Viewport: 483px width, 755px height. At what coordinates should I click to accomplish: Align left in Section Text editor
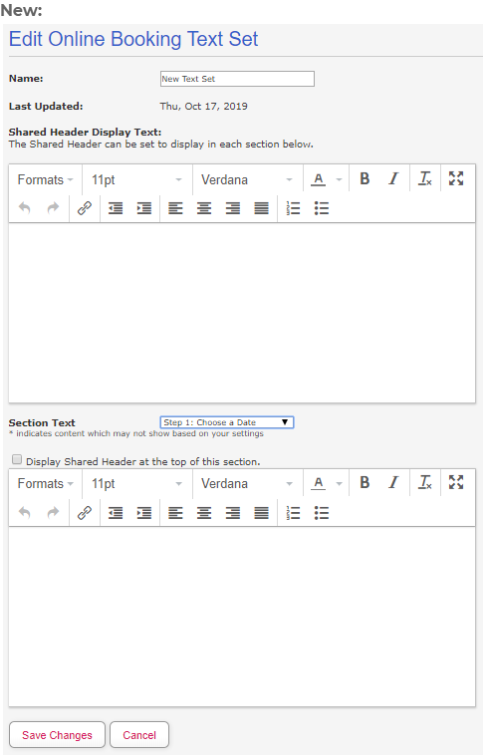pos(175,512)
